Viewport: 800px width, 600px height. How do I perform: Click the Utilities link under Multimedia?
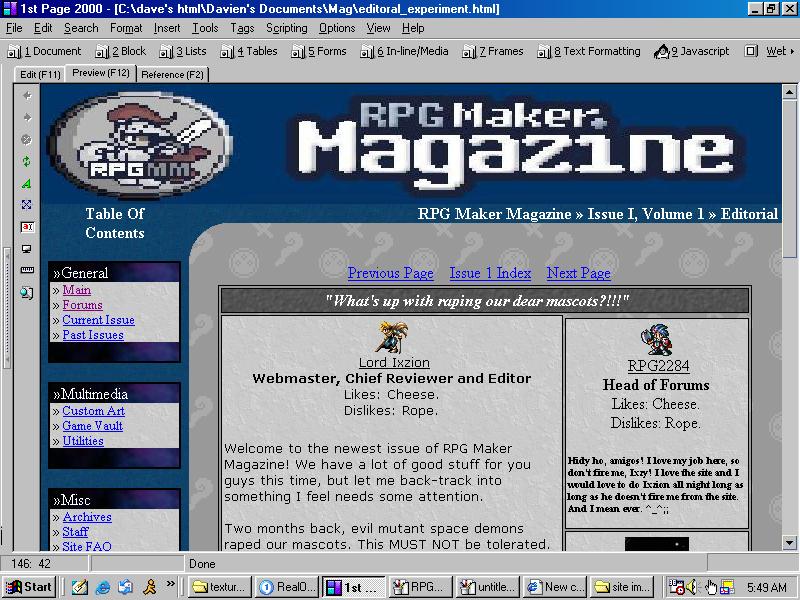tap(83, 441)
